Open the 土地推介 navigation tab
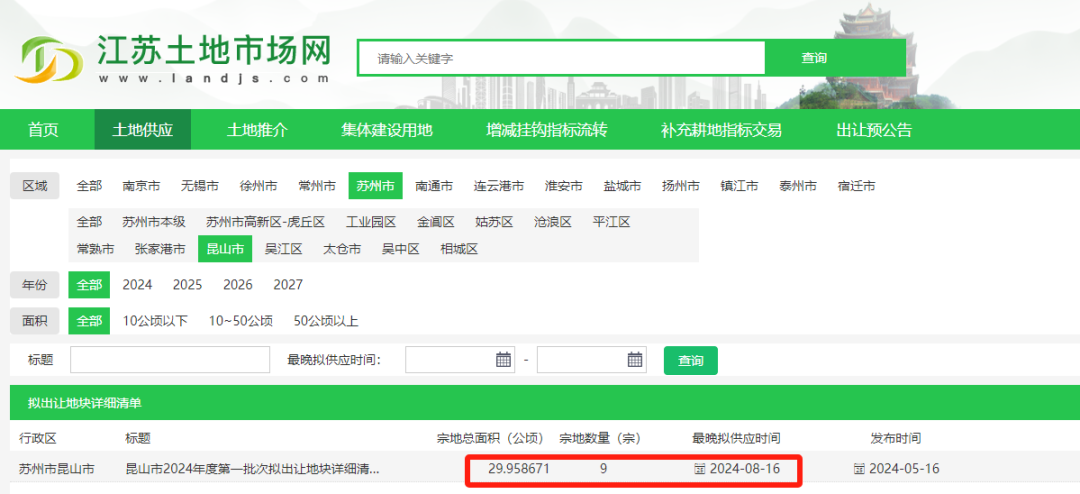 pyautogui.click(x=257, y=130)
